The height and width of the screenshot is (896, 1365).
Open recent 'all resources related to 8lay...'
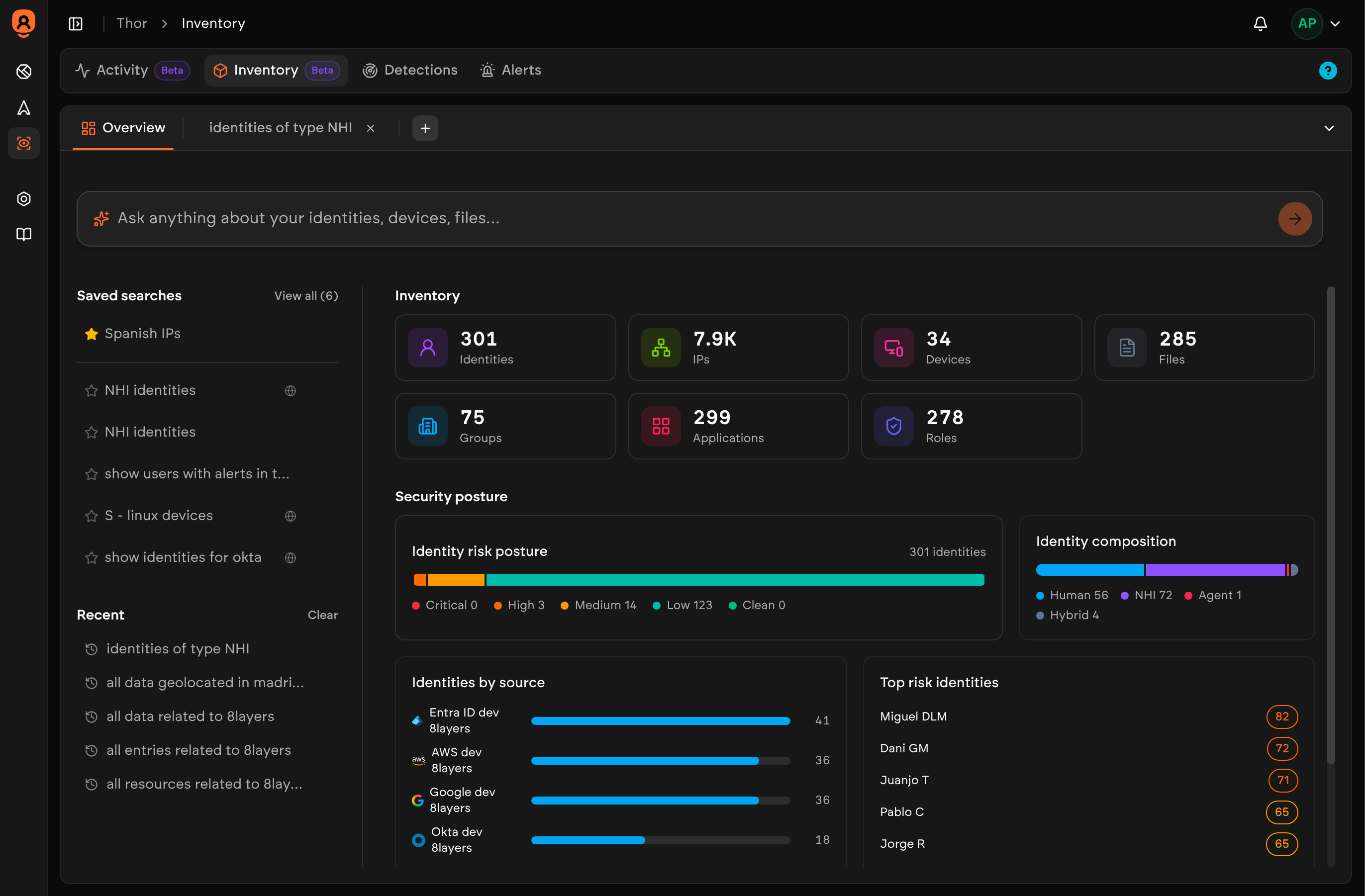pyautogui.click(x=204, y=784)
